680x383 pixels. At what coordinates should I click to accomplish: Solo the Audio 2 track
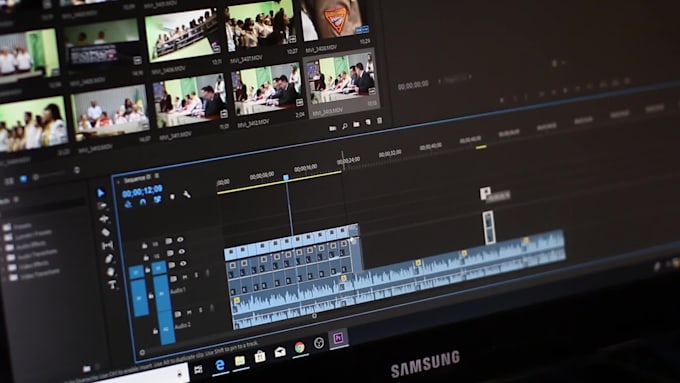(200, 311)
